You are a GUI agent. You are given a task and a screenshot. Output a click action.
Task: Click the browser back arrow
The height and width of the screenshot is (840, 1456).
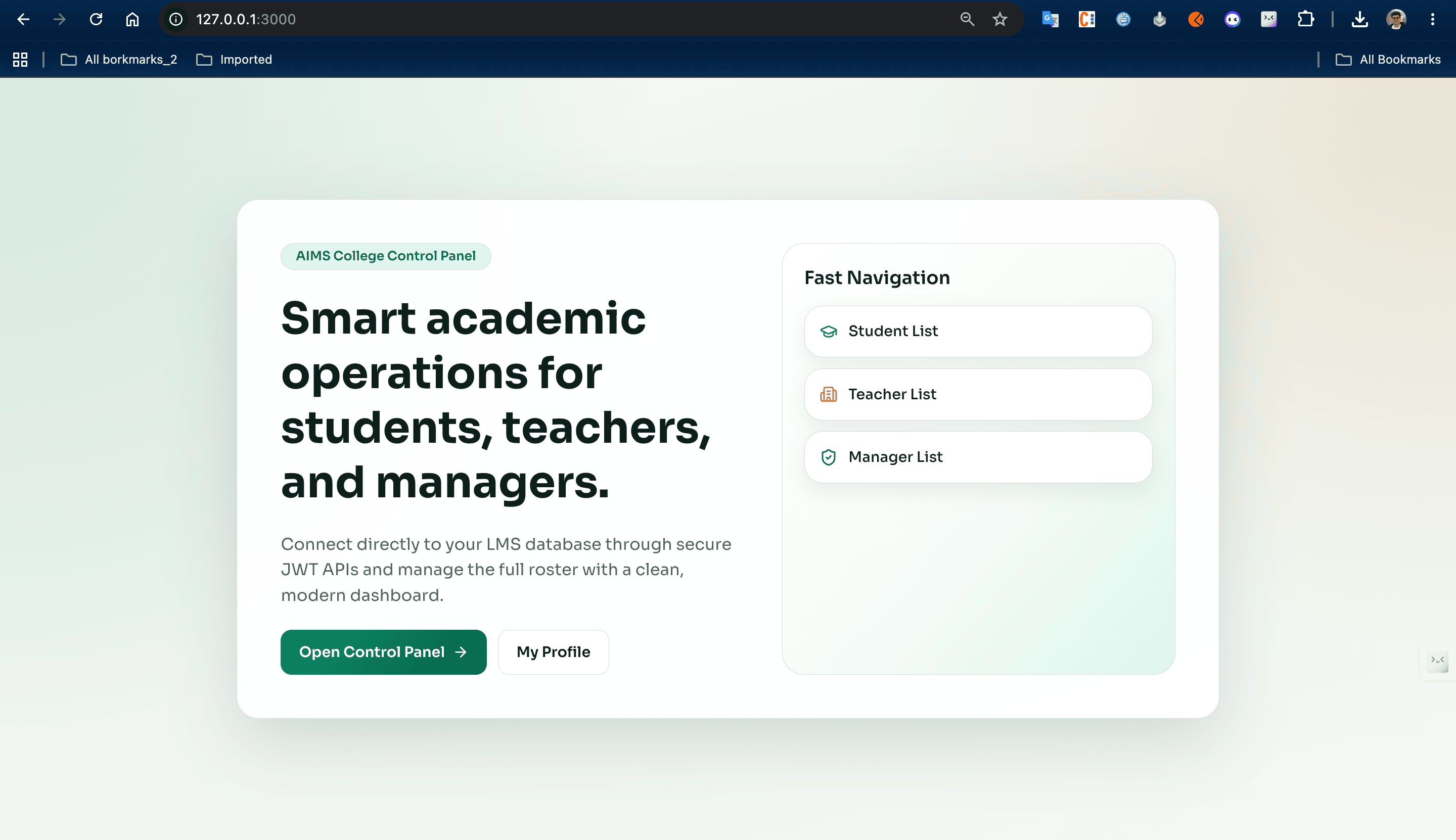point(23,19)
